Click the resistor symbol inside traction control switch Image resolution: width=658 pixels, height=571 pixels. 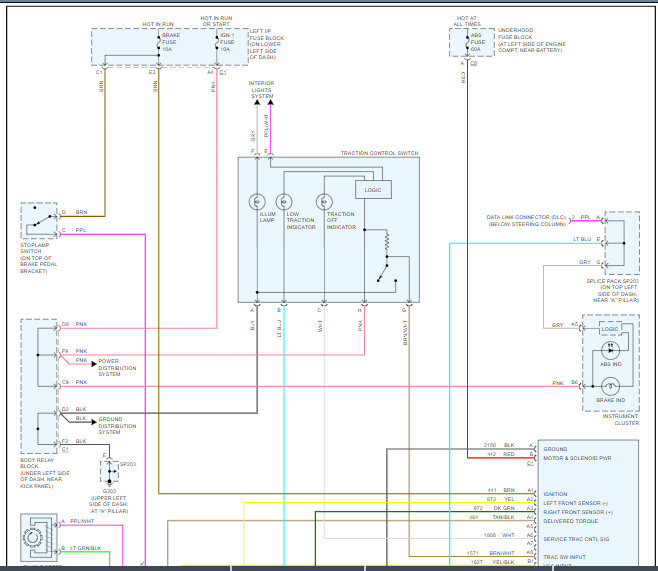pyautogui.click(x=386, y=242)
